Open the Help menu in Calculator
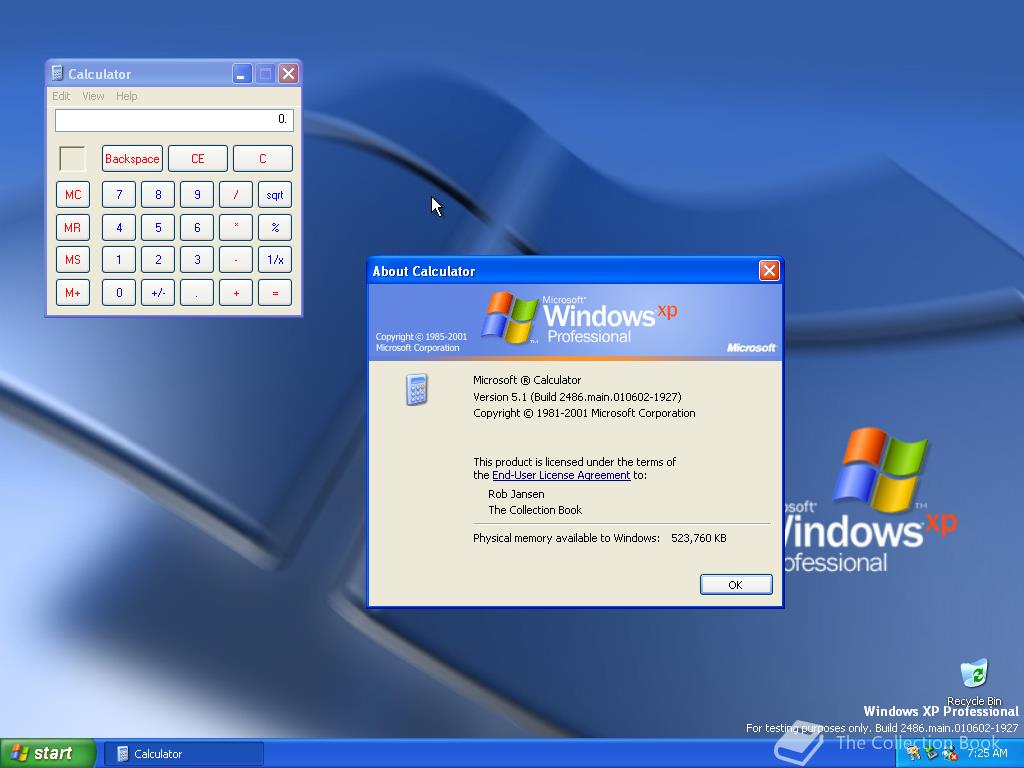 click(x=127, y=96)
